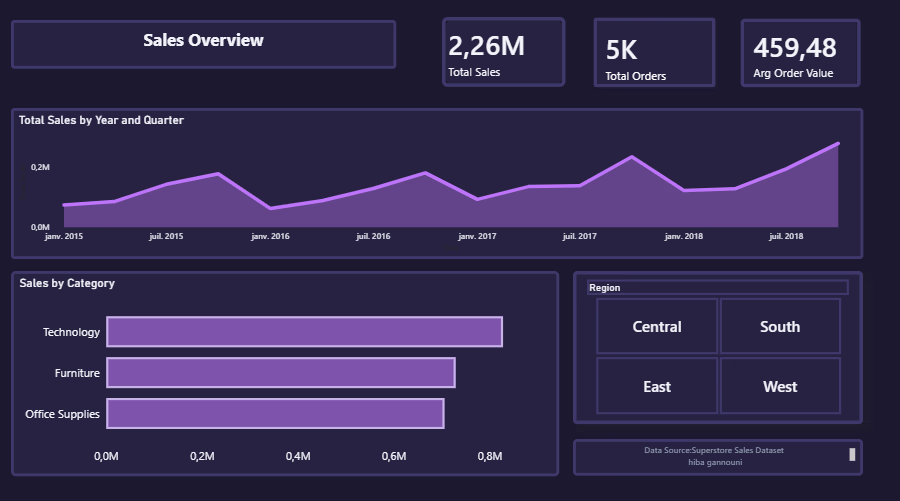The image size is (900, 501).
Task: Click the 0,4M x-axis label on bar chart
Action: (x=298, y=456)
